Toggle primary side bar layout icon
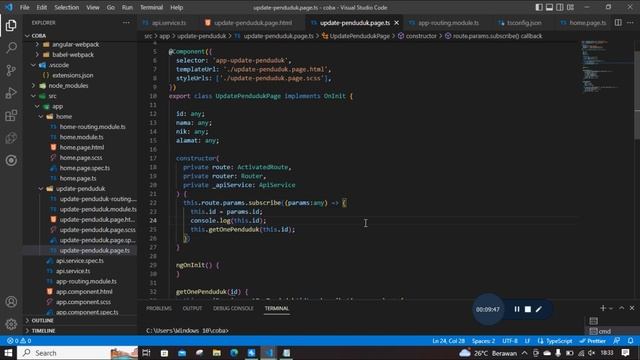This screenshot has width=640, height=360. tap(539, 7)
